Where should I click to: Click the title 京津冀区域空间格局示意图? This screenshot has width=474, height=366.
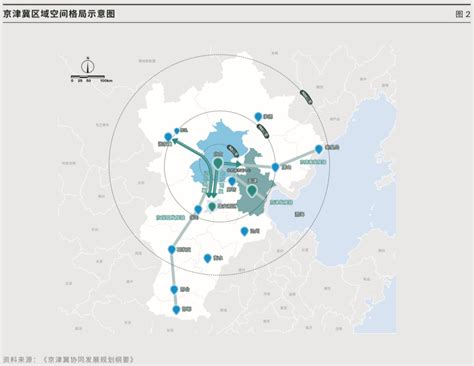point(59,14)
